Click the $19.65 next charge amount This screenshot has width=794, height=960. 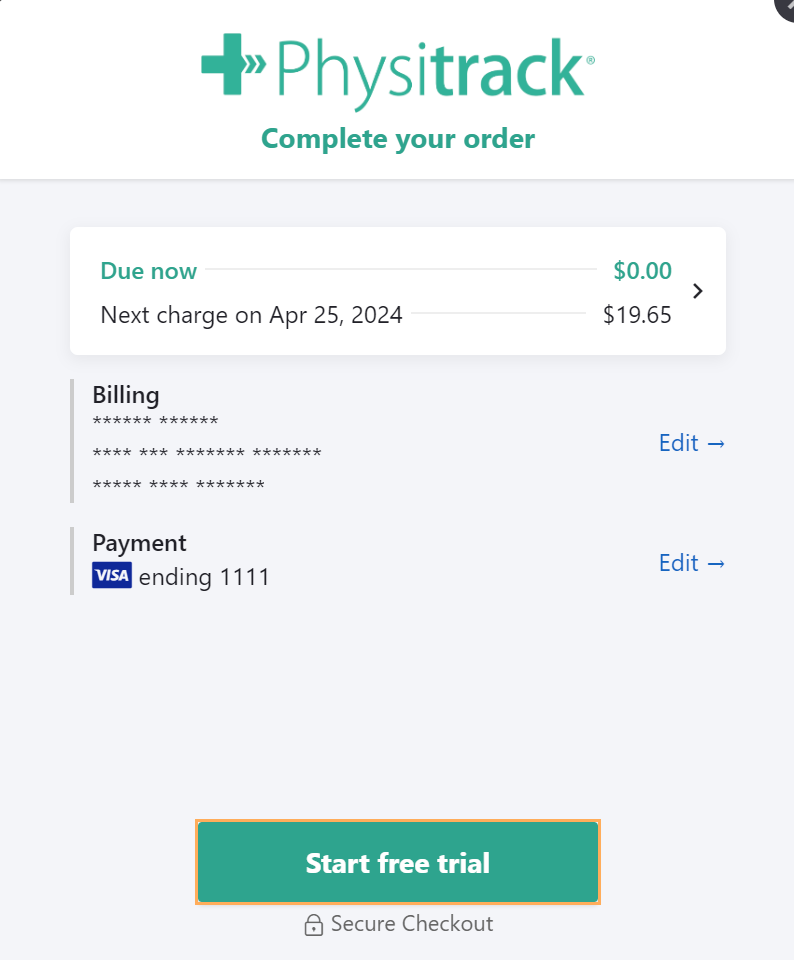tap(637, 315)
